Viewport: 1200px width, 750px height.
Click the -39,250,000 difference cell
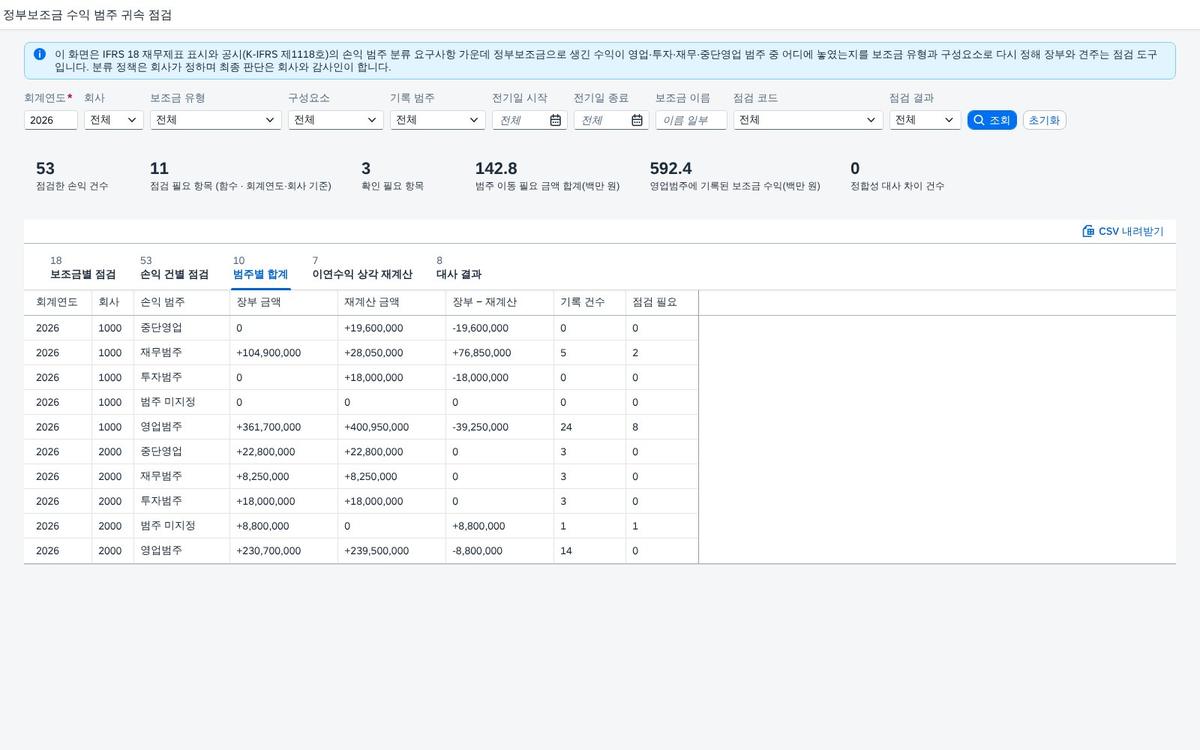[x=500, y=427]
